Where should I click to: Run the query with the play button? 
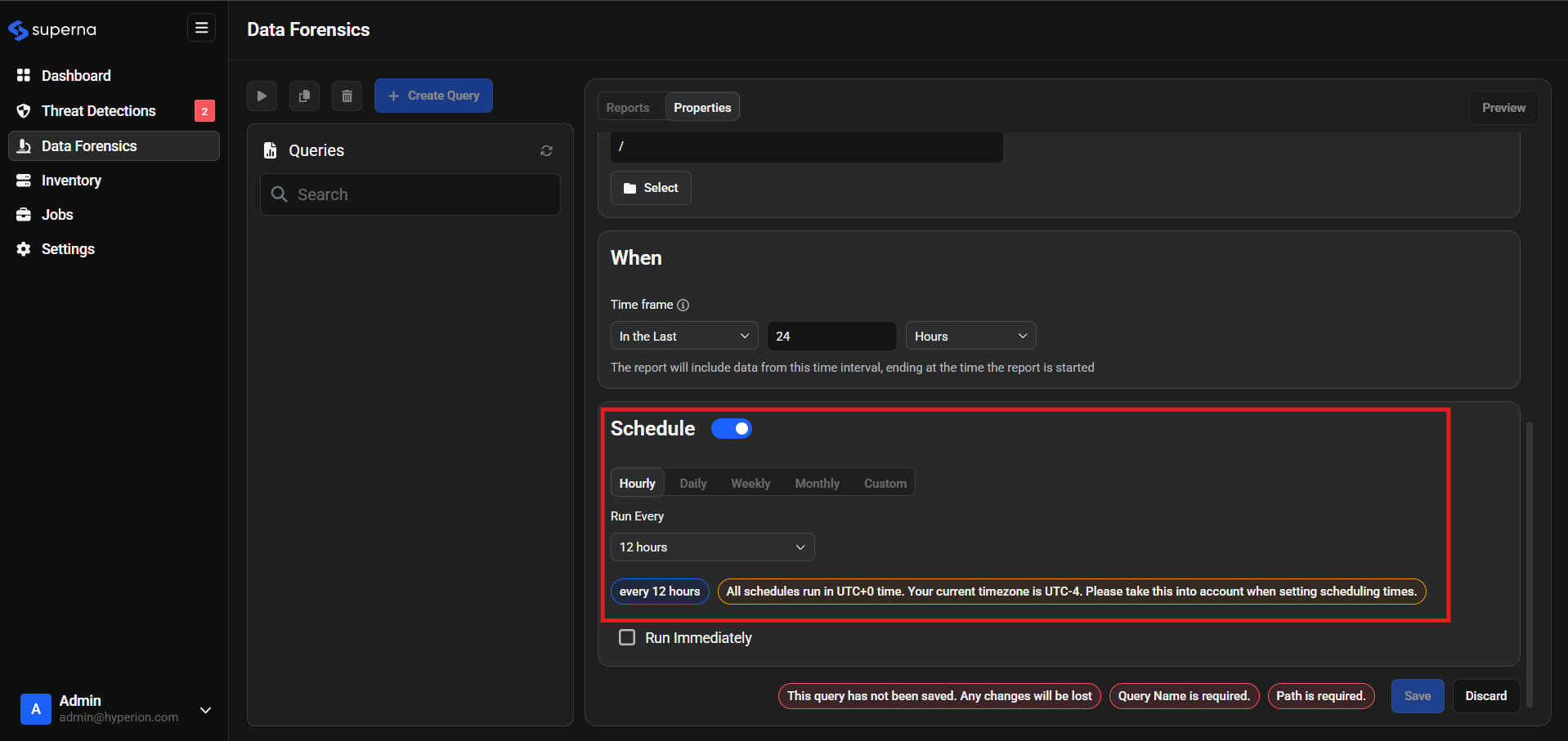click(x=262, y=96)
